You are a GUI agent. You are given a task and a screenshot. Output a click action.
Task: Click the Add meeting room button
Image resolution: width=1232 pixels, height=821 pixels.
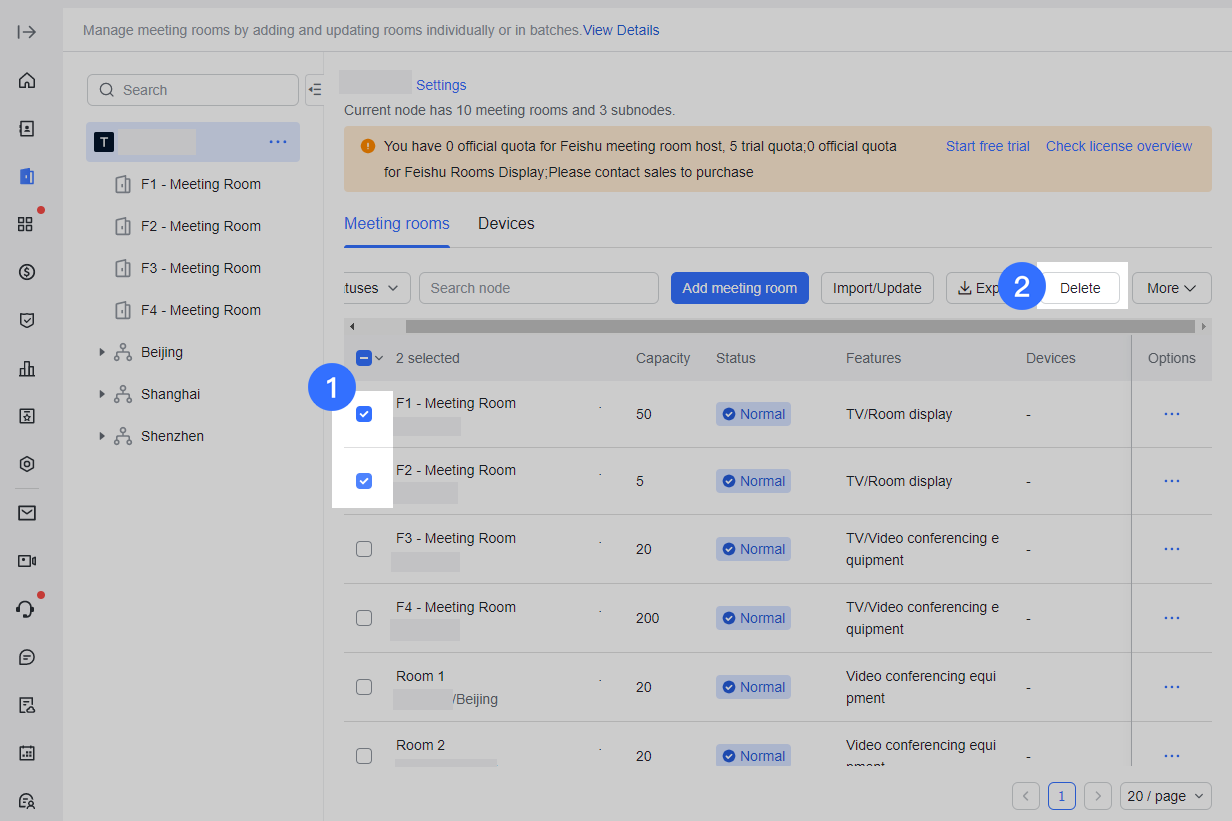(739, 288)
